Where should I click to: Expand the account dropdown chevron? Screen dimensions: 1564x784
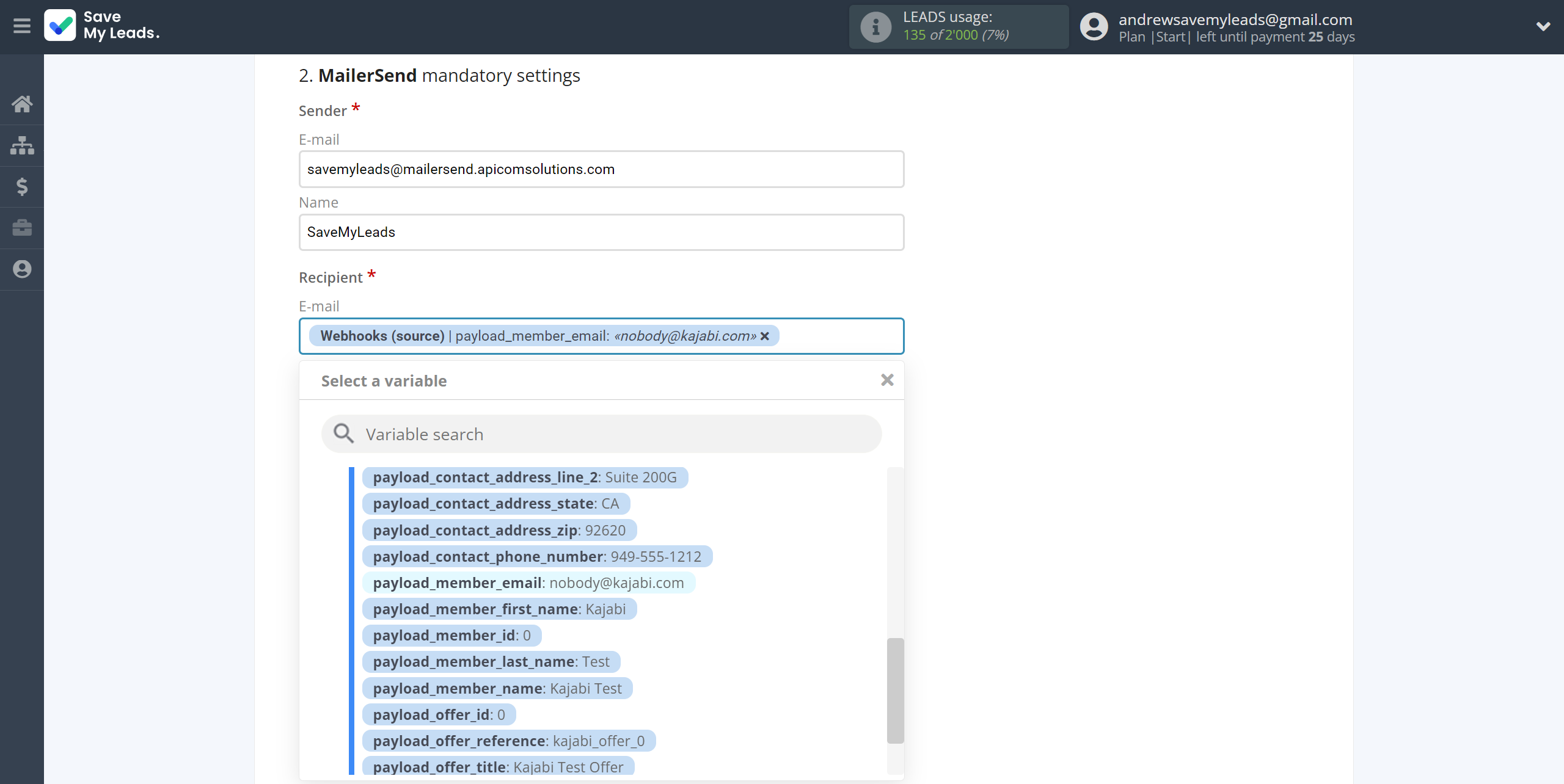coord(1543,26)
